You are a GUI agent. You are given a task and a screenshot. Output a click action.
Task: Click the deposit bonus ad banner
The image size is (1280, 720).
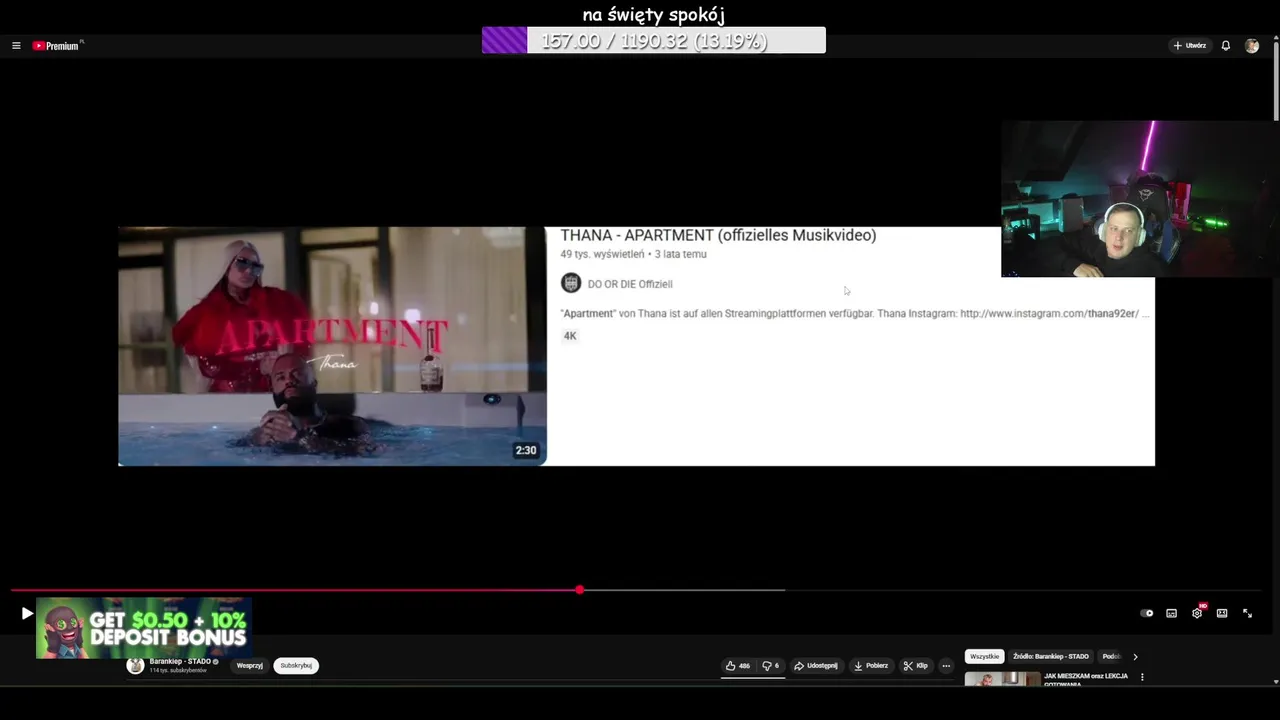pyautogui.click(x=143, y=628)
